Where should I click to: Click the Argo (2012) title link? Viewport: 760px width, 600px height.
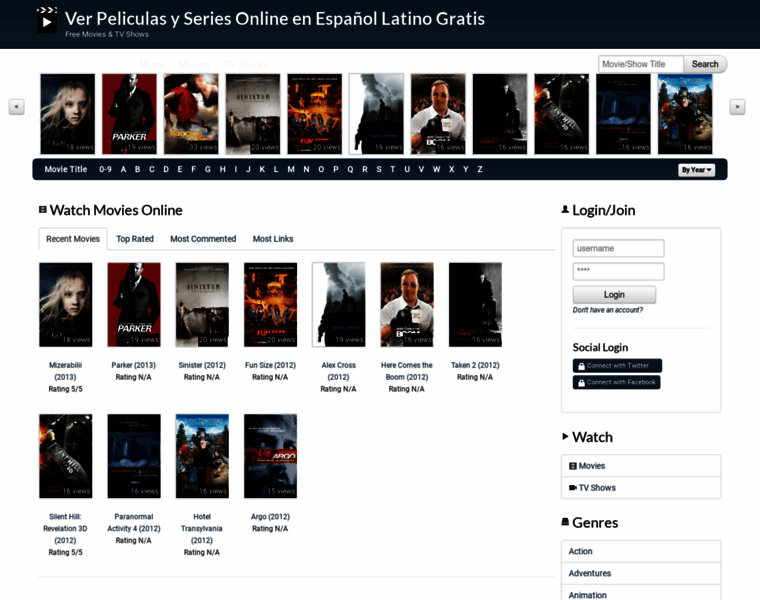270,517
